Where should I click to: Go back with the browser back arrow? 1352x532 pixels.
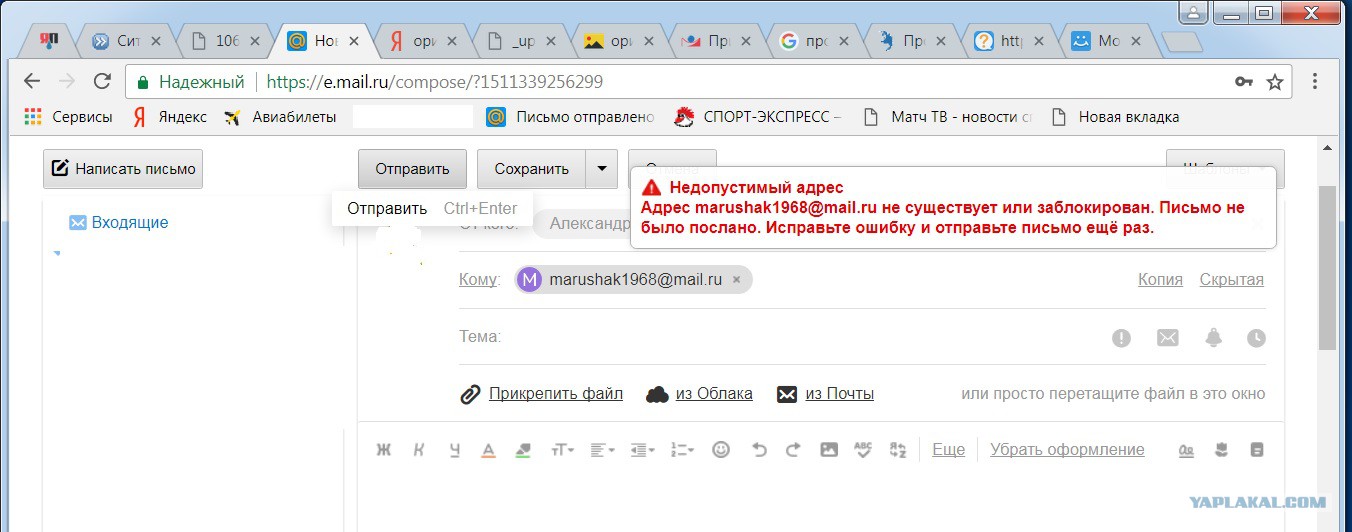(x=32, y=82)
